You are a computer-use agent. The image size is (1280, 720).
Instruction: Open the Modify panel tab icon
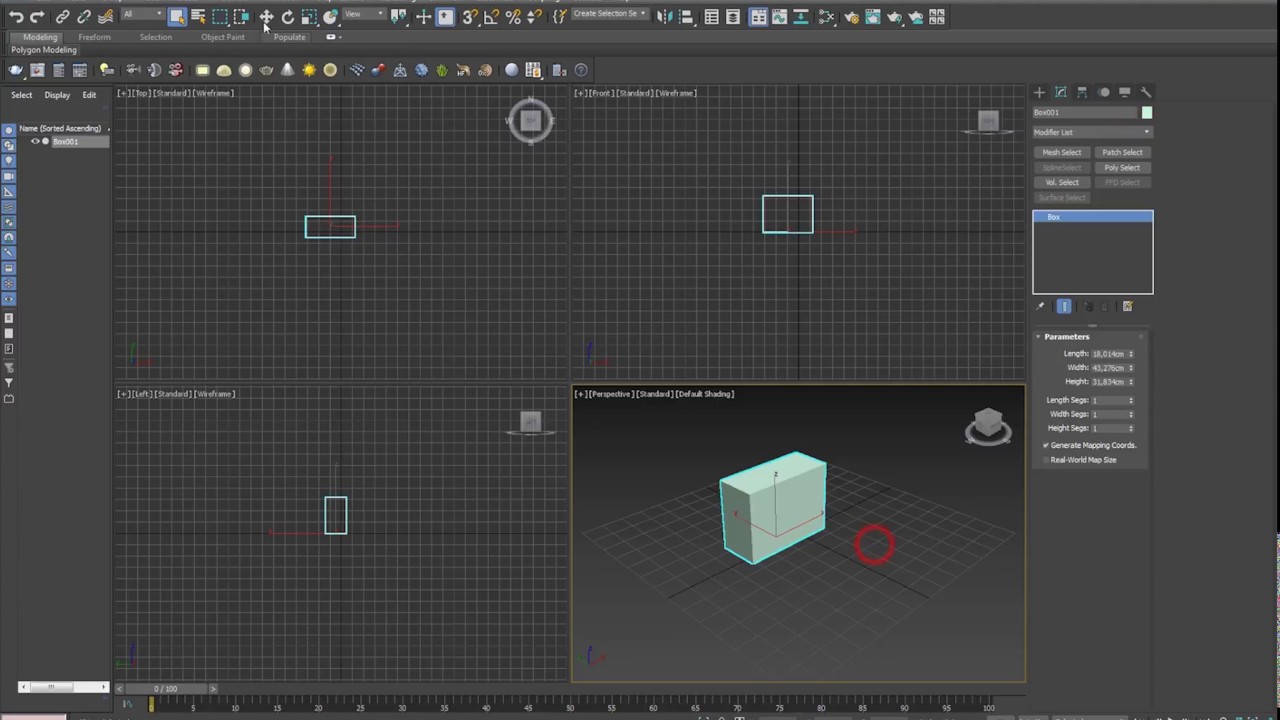[1061, 92]
